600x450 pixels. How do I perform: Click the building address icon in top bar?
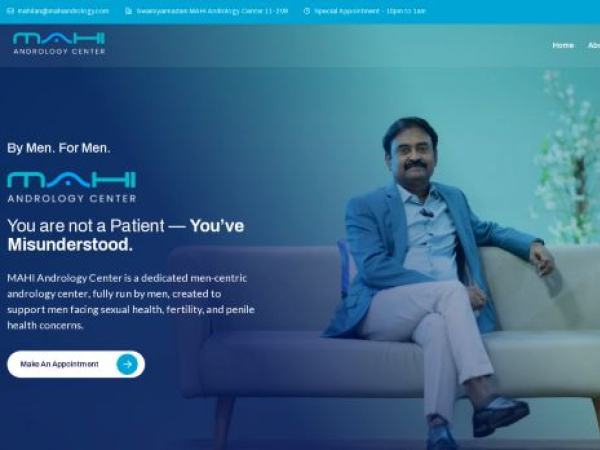coord(129,11)
